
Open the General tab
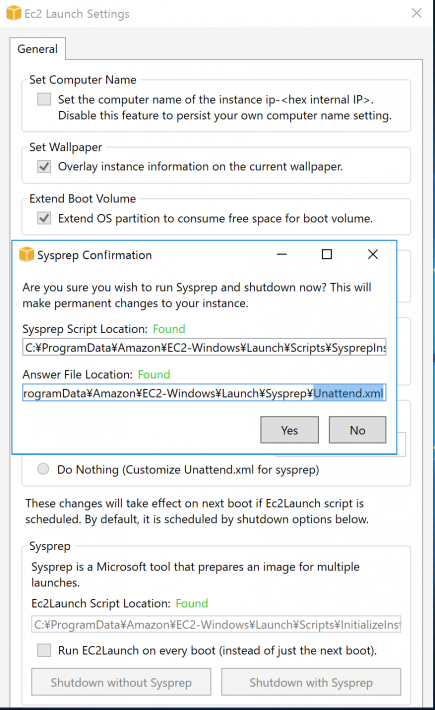coord(38,49)
